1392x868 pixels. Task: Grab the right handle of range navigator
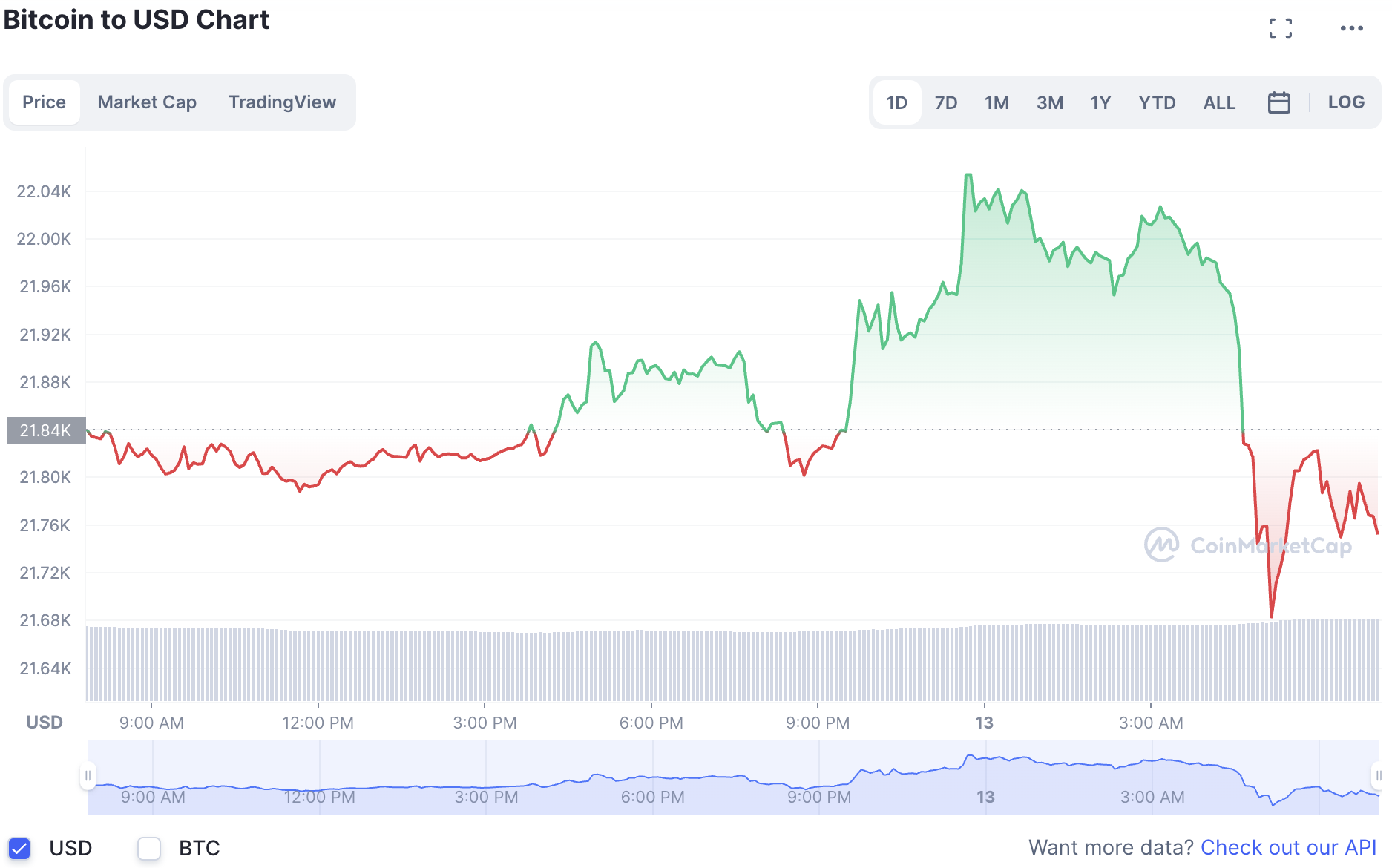(1378, 776)
